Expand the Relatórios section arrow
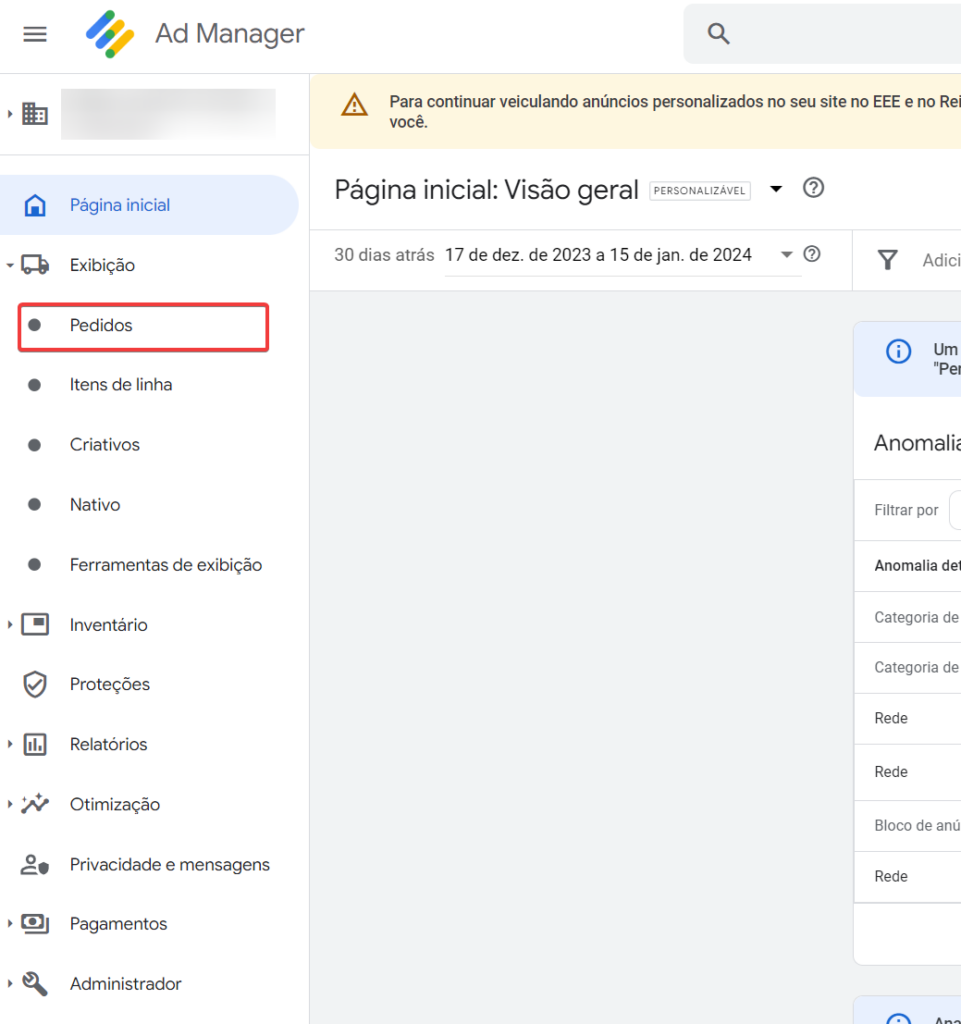This screenshot has width=961, height=1024. (10, 744)
